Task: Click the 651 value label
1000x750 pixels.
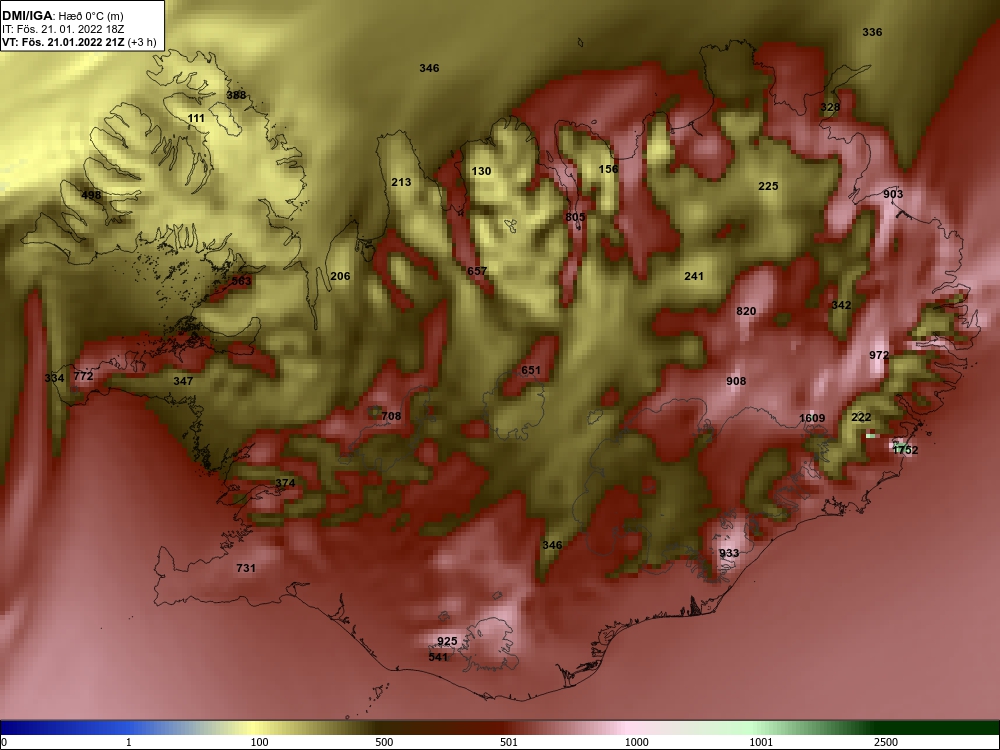Action: (531, 370)
